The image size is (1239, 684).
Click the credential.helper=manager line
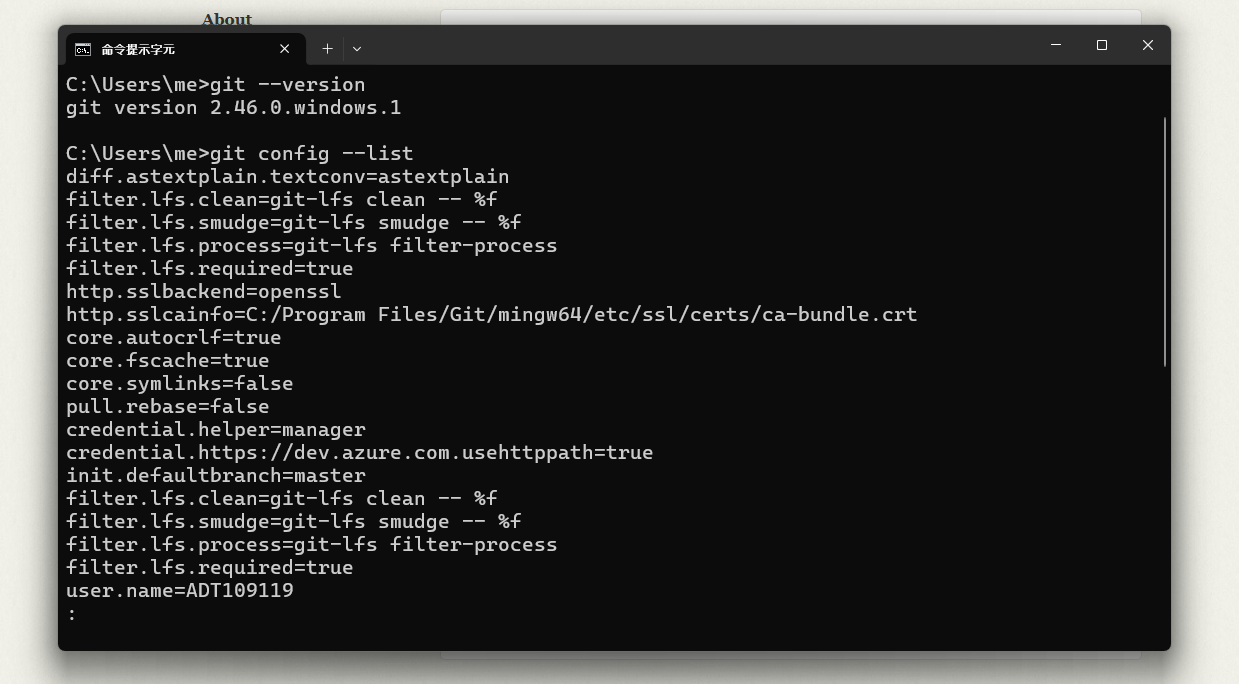pyautogui.click(x=216, y=429)
